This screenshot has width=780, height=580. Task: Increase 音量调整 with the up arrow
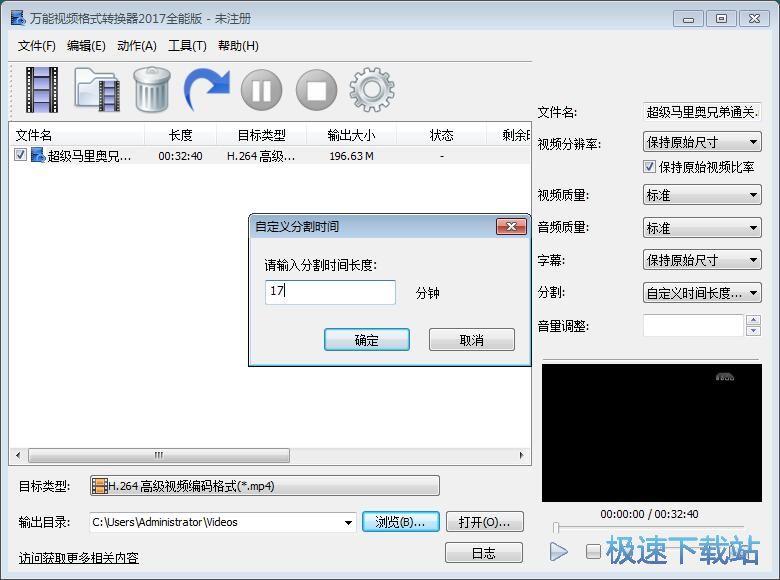coord(754,320)
